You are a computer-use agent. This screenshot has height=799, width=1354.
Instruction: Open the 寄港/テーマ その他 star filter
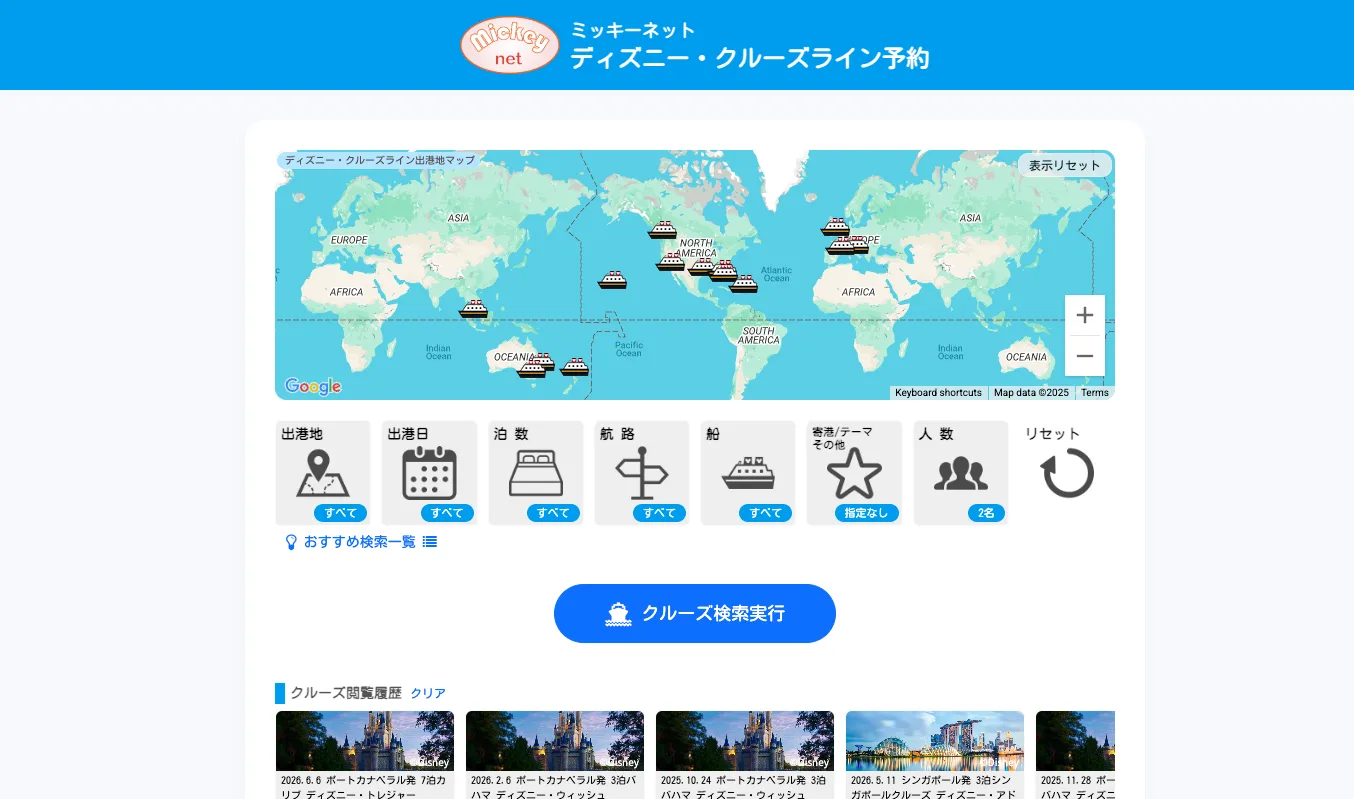pos(854,473)
